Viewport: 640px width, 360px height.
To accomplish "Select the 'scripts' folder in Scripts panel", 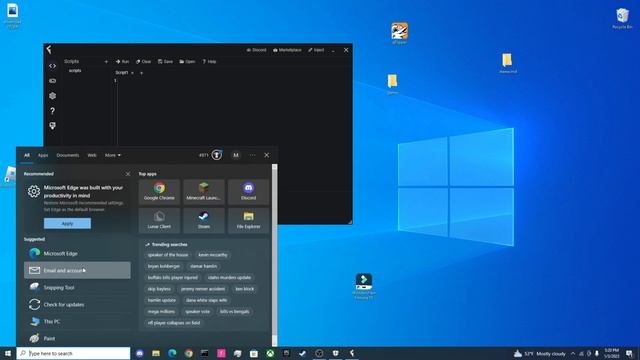I will pos(75,71).
